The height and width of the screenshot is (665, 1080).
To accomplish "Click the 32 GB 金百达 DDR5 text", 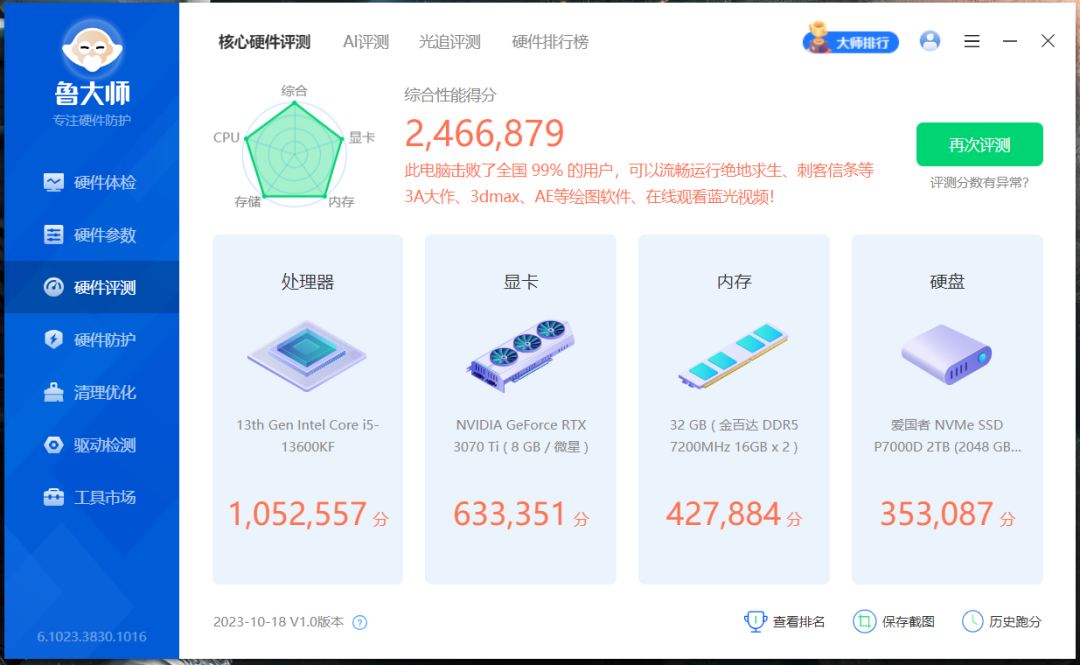I will [734, 436].
